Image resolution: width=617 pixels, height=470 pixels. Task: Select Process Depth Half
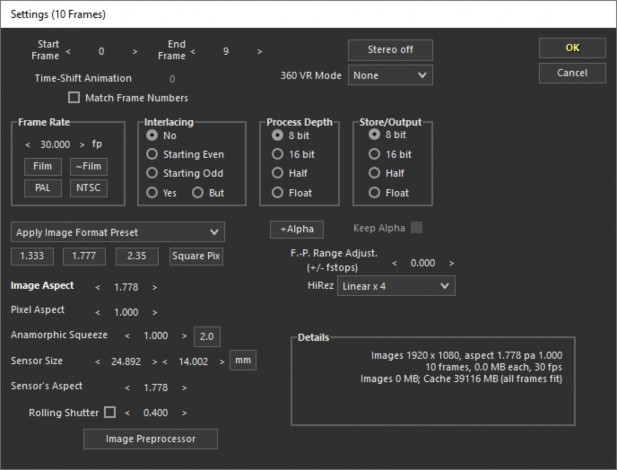pos(277,173)
